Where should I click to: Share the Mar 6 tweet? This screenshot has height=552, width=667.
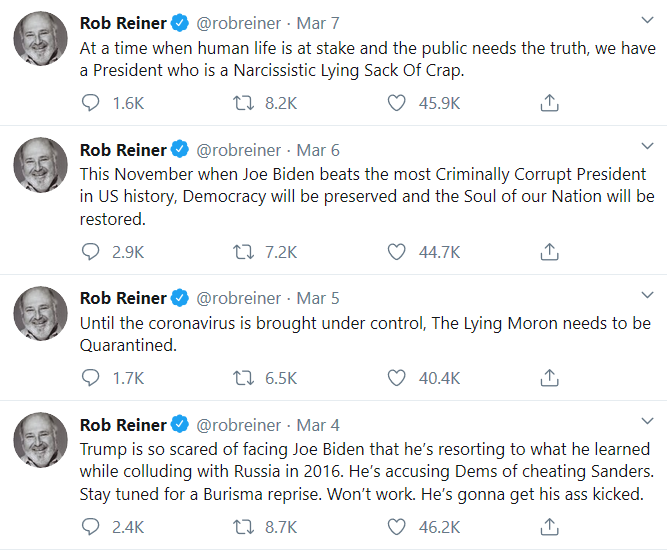pos(549,252)
